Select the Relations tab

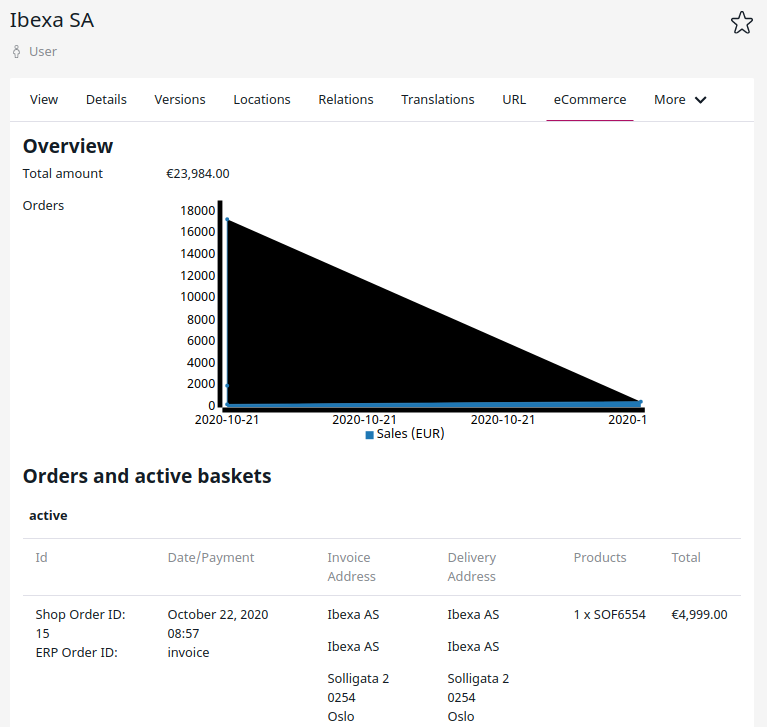tap(346, 99)
